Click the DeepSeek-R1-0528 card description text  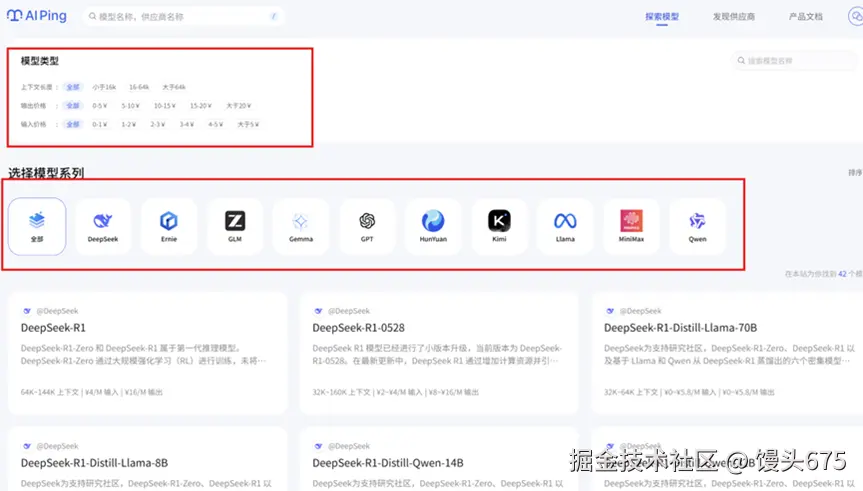click(x=437, y=354)
